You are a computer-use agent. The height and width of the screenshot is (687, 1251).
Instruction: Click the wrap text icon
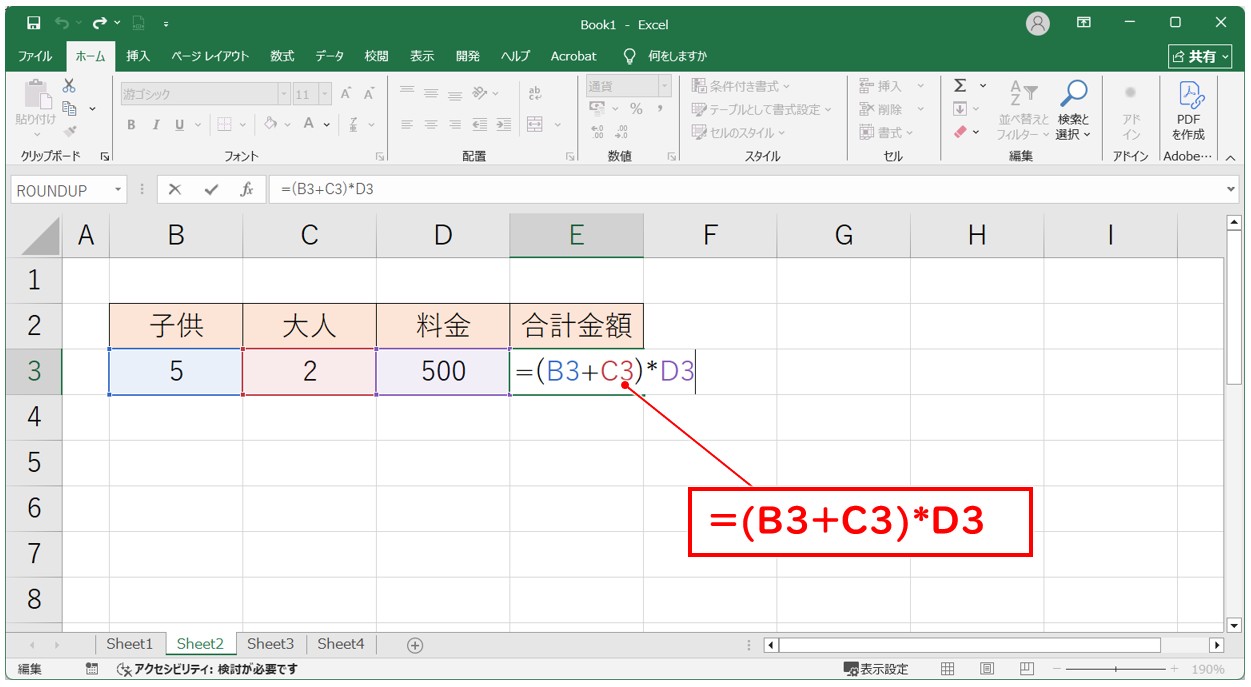(x=534, y=93)
